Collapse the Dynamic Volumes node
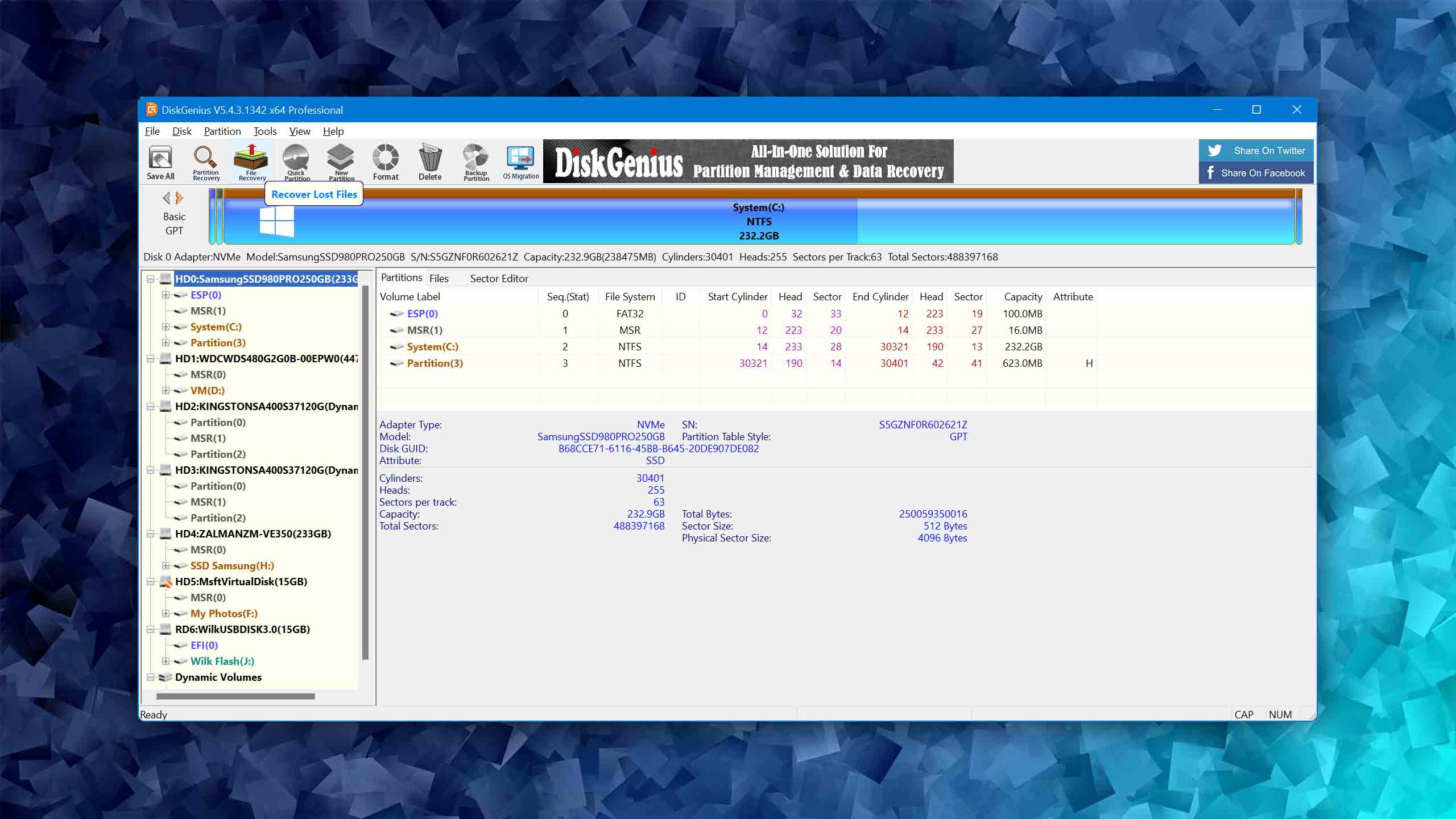The height and width of the screenshot is (819, 1456). pyautogui.click(x=150, y=677)
